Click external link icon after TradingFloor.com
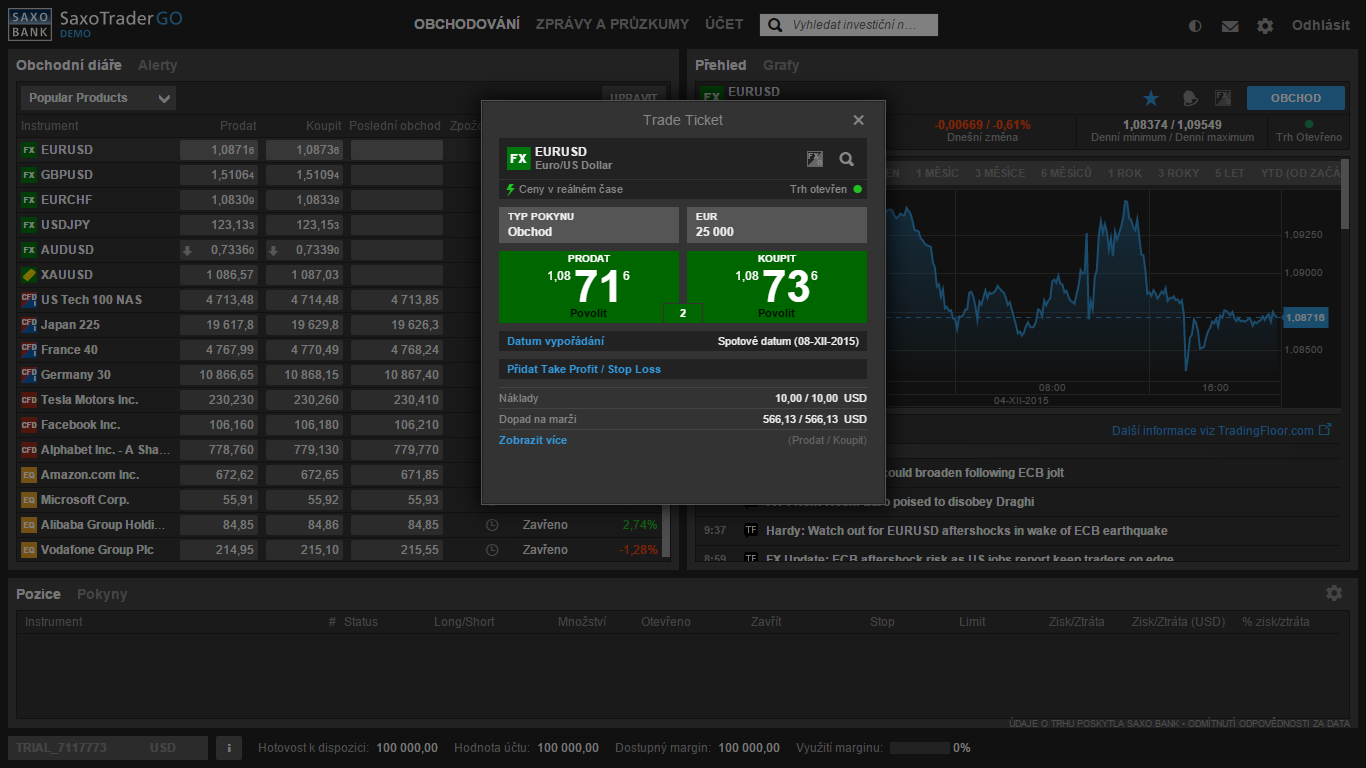The height and width of the screenshot is (768, 1366). pyautogui.click(x=1326, y=430)
